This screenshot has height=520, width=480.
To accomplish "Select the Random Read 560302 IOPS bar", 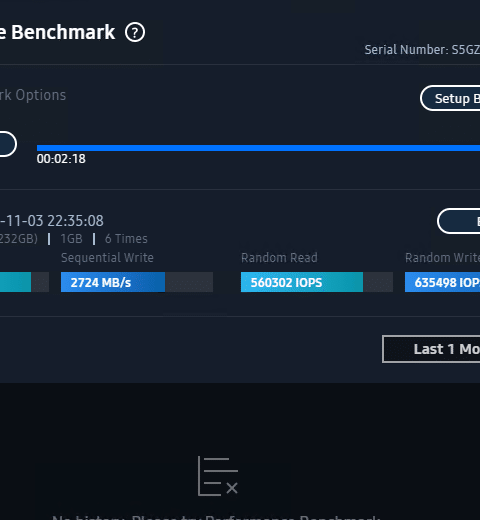I will pos(317,282).
